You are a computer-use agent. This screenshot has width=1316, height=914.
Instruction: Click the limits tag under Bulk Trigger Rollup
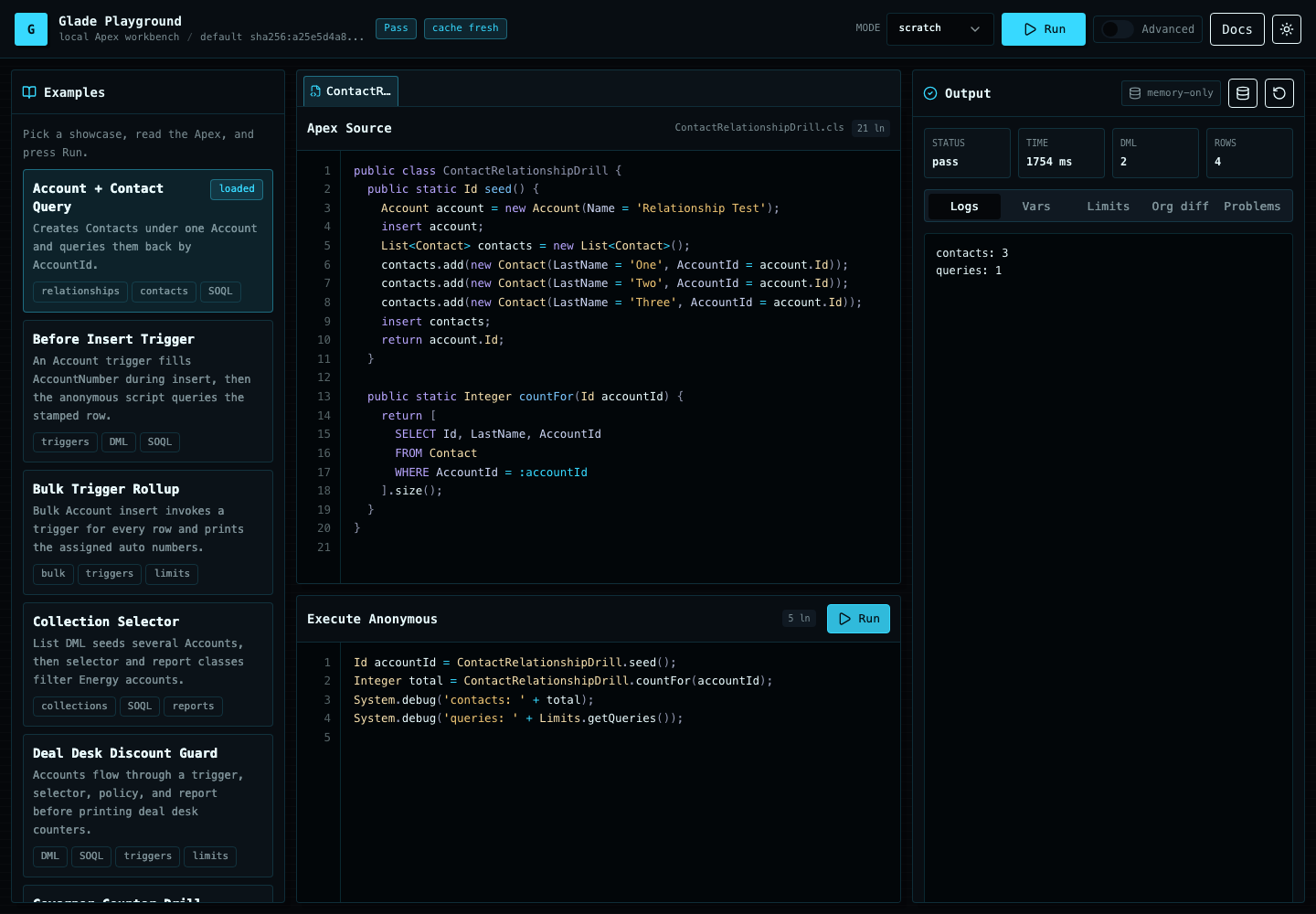(x=172, y=574)
